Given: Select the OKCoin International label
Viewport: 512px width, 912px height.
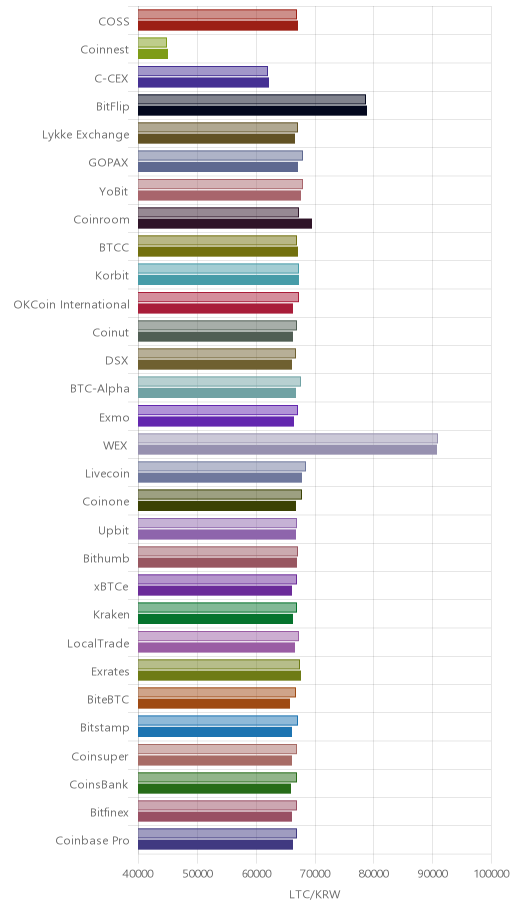Looking at the screenshot, I should (72, 304).
